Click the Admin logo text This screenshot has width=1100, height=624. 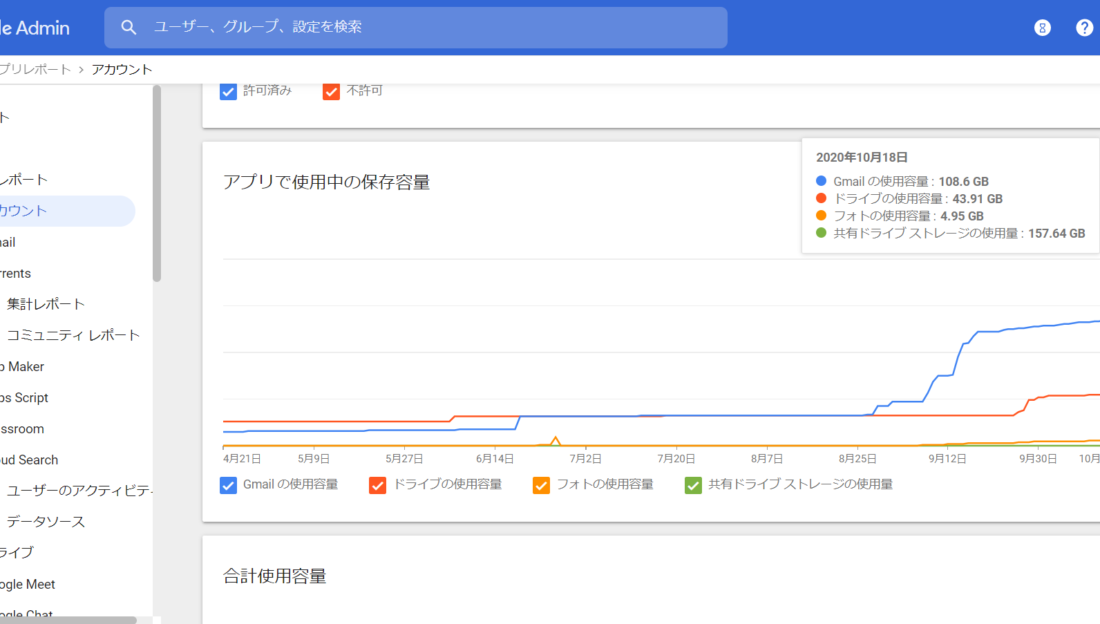coord(35,28)
